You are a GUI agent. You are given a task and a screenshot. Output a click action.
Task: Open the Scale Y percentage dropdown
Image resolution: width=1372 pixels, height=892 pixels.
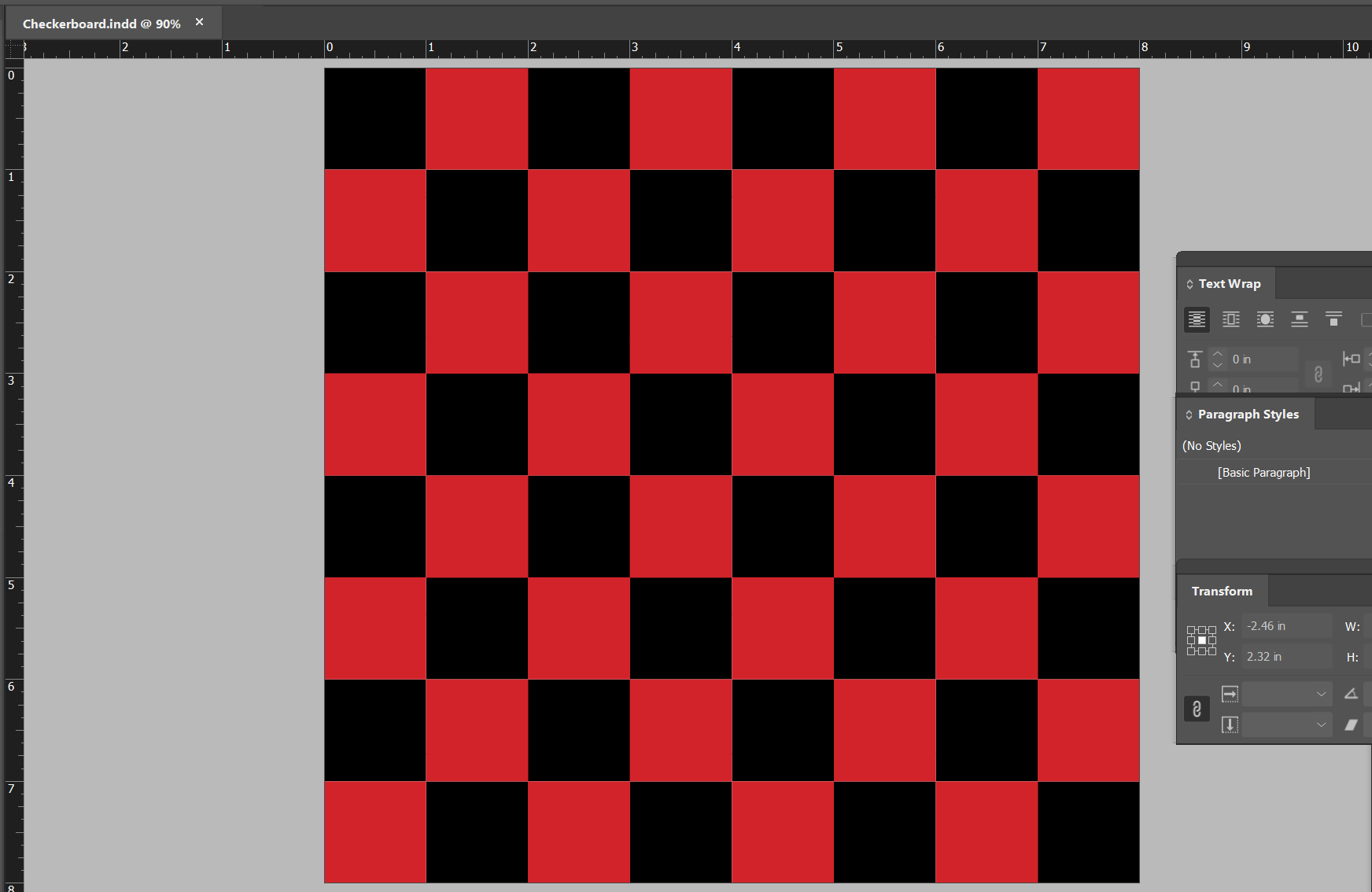click(1321, 724)
